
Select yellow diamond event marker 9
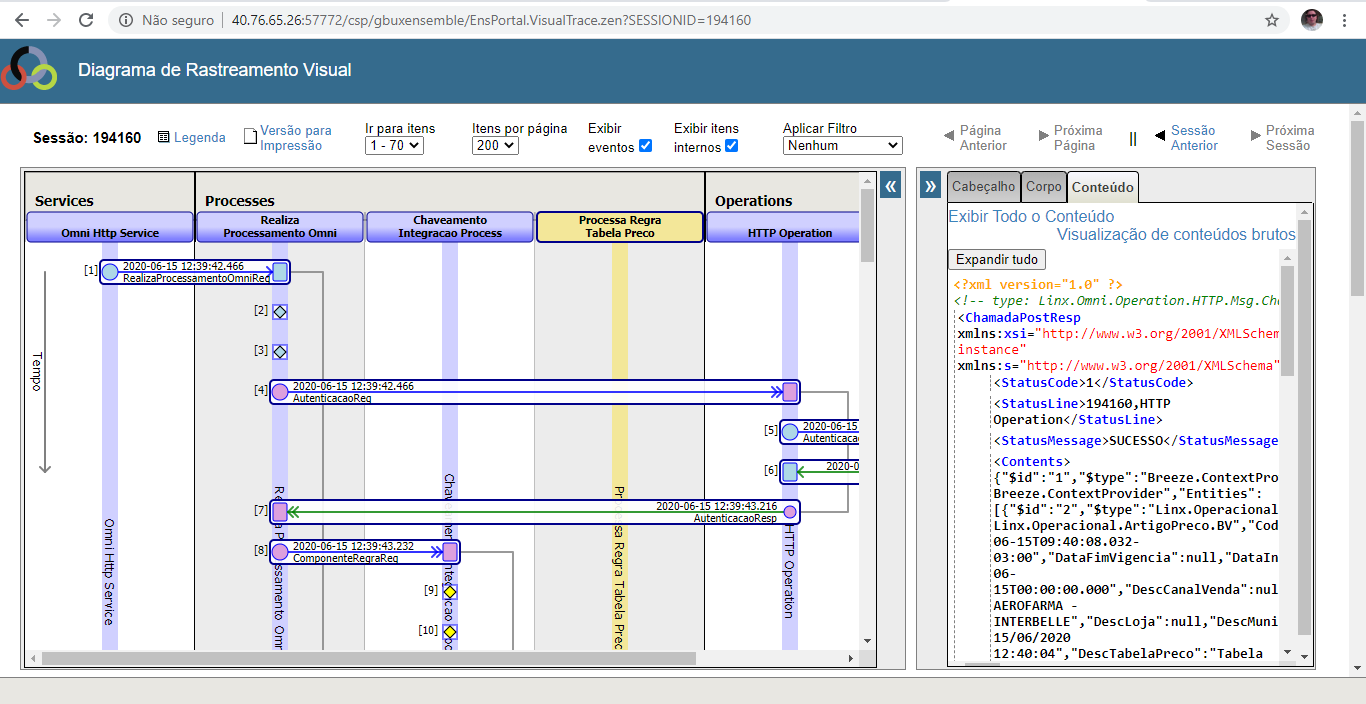(x=450, y=591)
